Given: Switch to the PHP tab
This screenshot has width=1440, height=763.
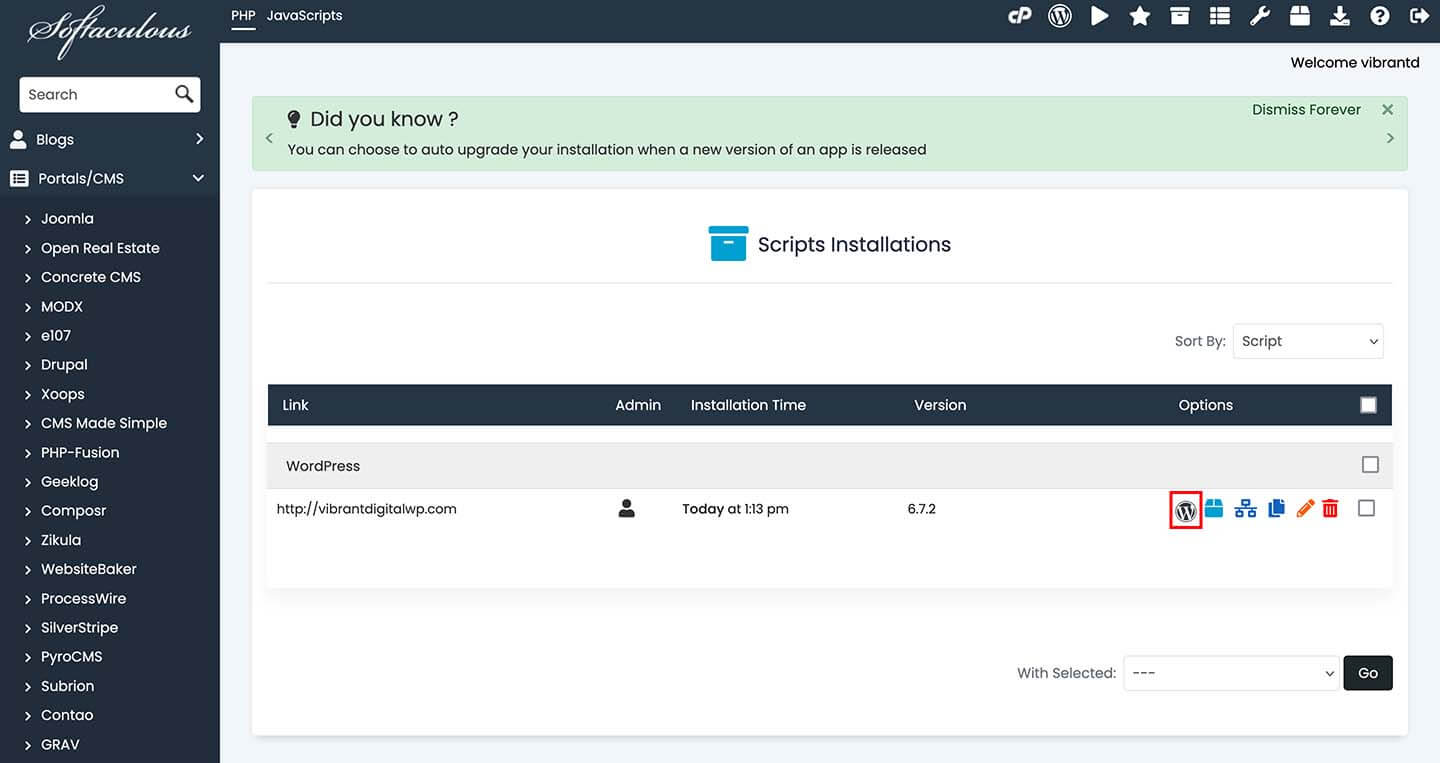Looking at the screenshot, I should [243, 15].
